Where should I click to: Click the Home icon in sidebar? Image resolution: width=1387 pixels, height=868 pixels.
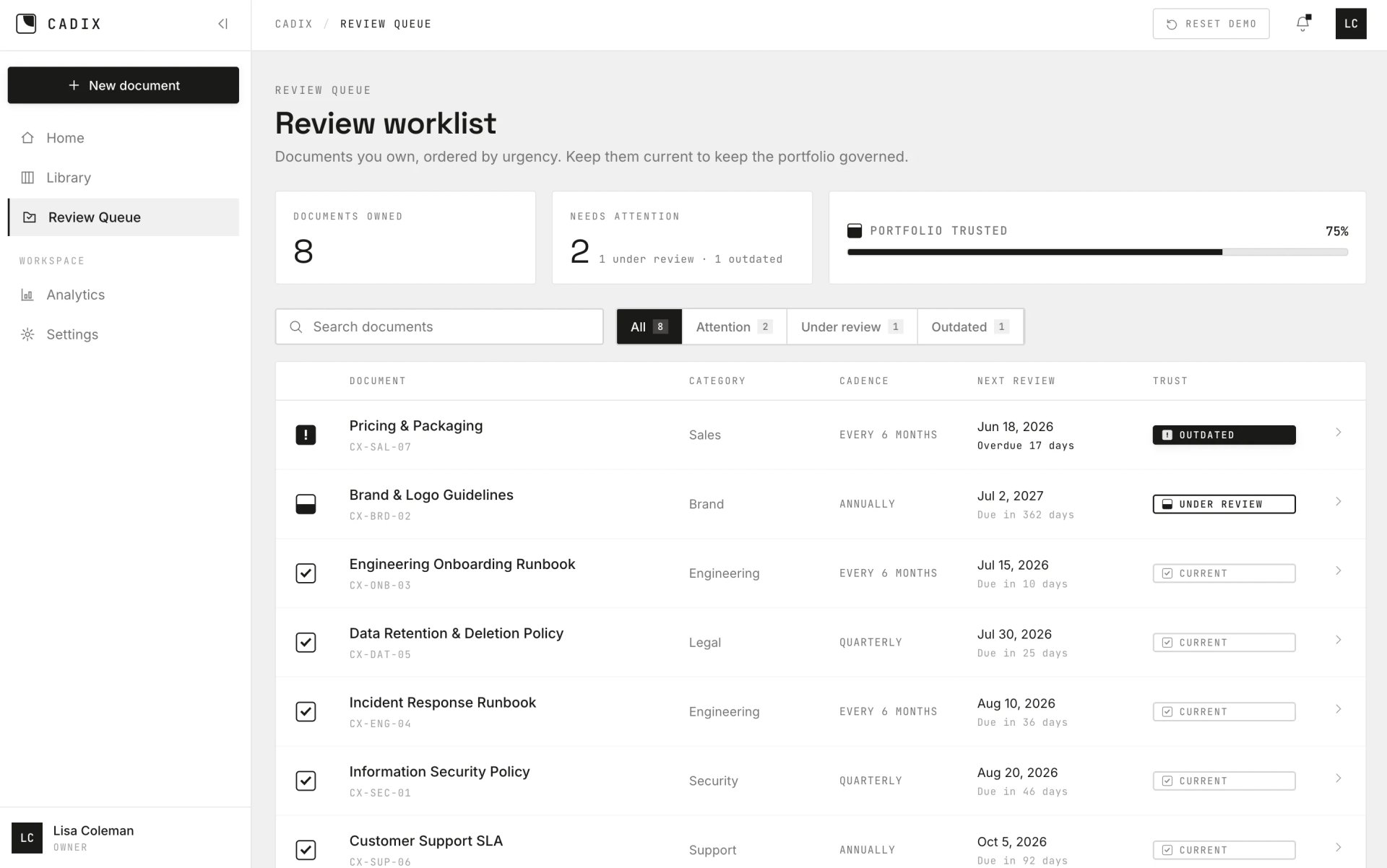click(27, 138)
